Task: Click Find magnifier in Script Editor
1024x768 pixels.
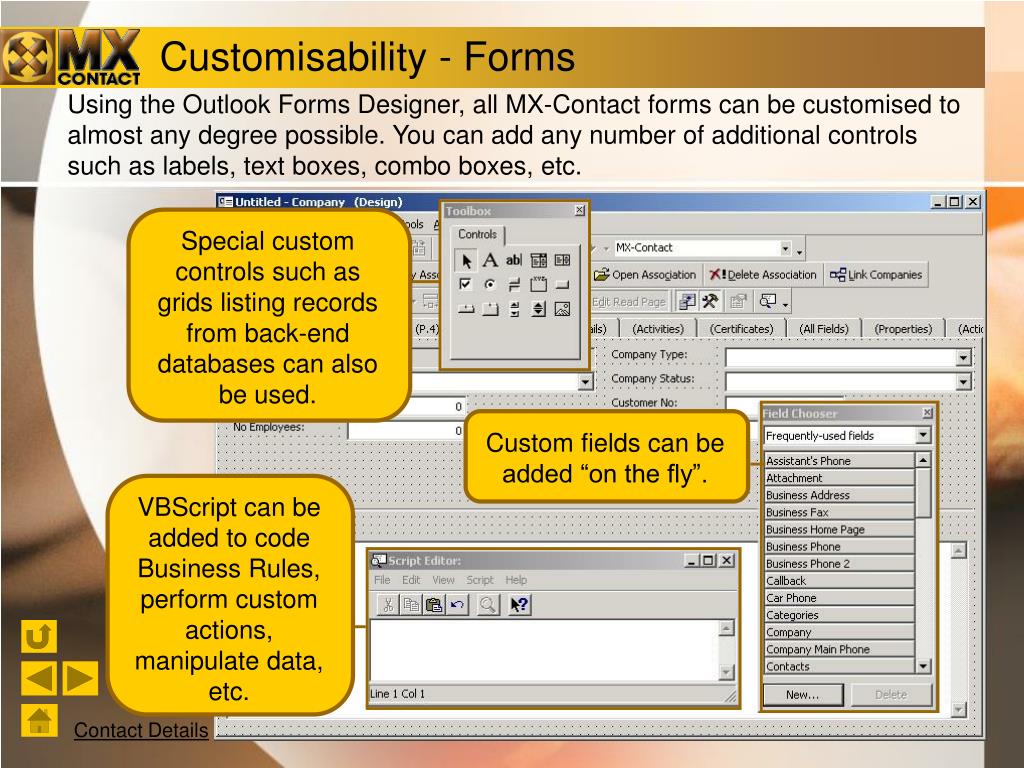Action: (487, 605)
